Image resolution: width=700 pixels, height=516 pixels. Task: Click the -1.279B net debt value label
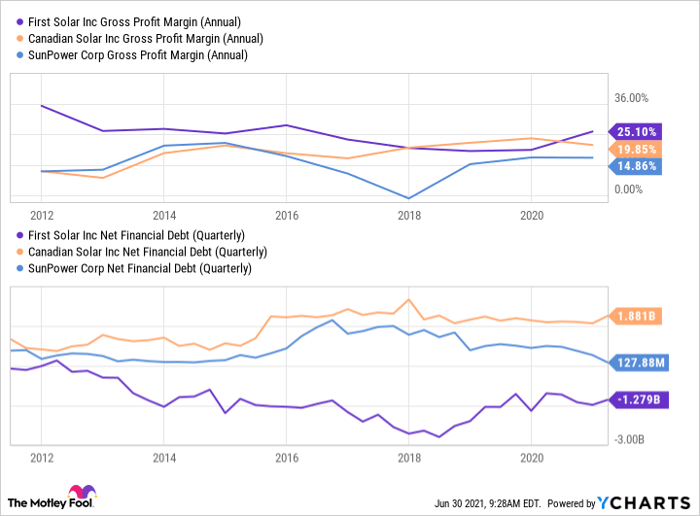636,401
